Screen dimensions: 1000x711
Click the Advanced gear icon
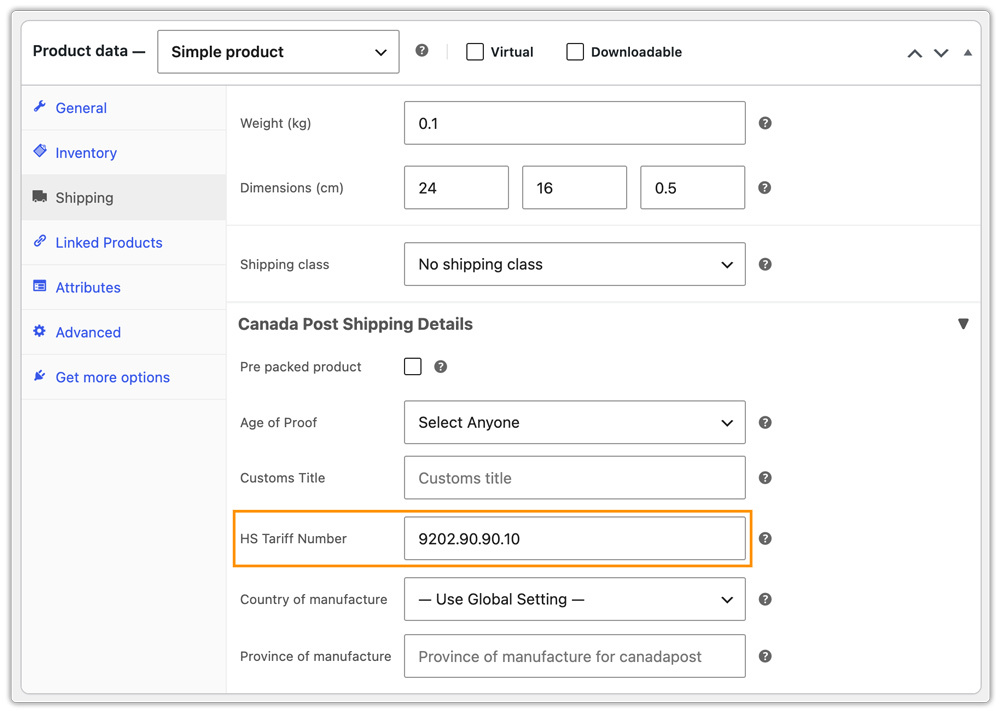point(40,331)
